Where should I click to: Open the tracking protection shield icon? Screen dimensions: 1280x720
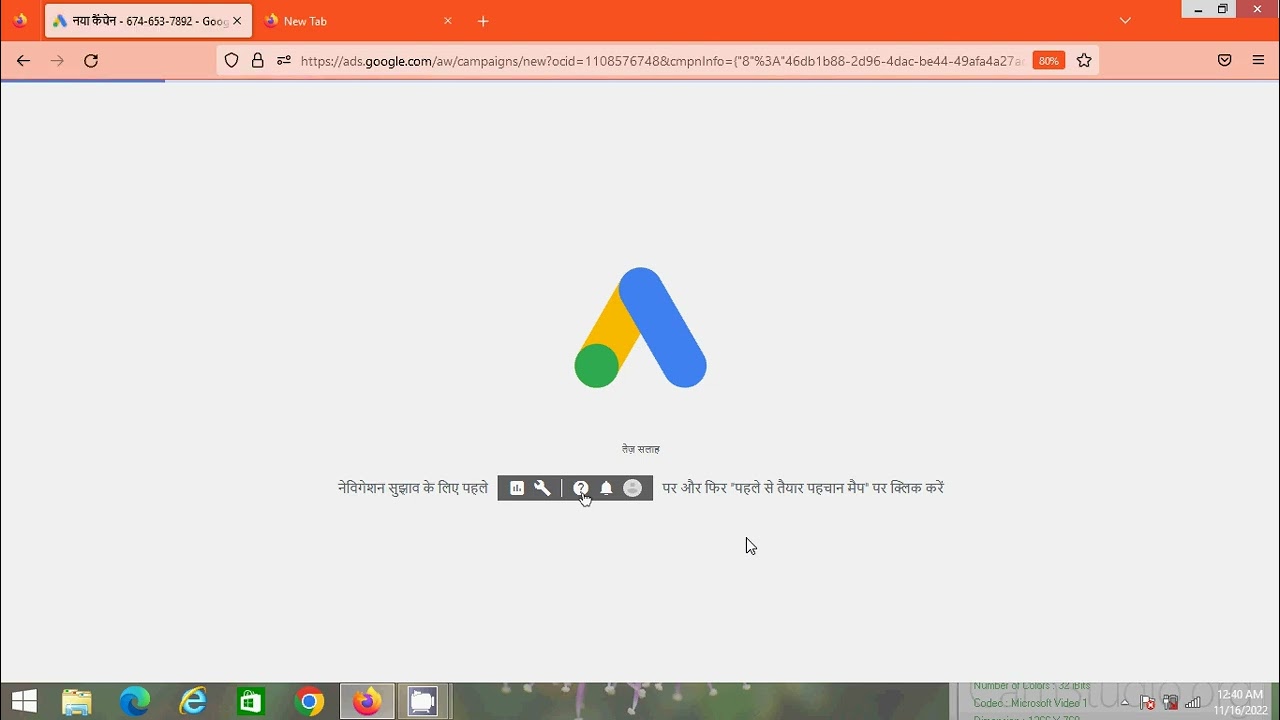point(232,61)
